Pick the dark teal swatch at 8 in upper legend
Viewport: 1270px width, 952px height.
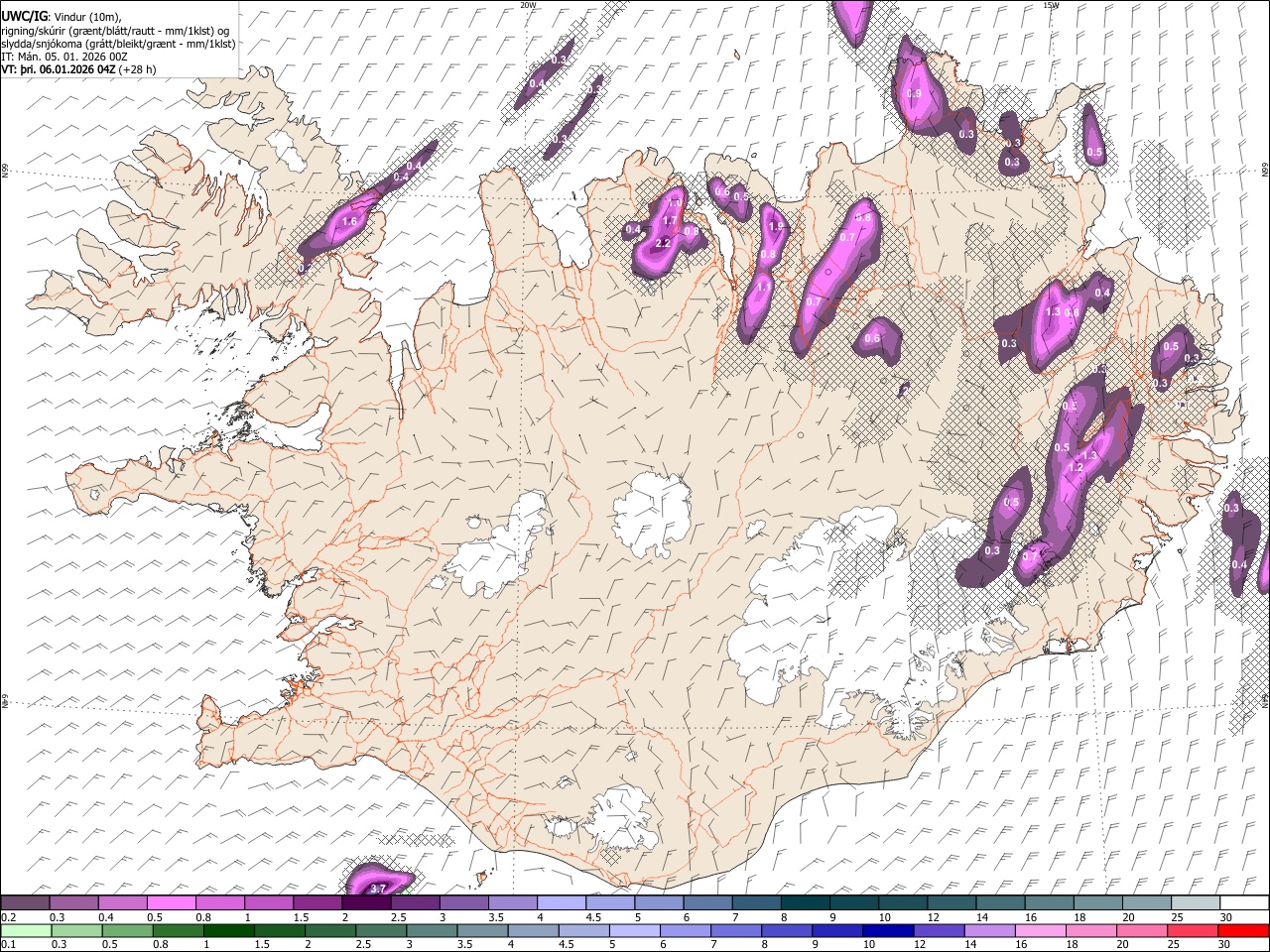click(x=806, y=902)
